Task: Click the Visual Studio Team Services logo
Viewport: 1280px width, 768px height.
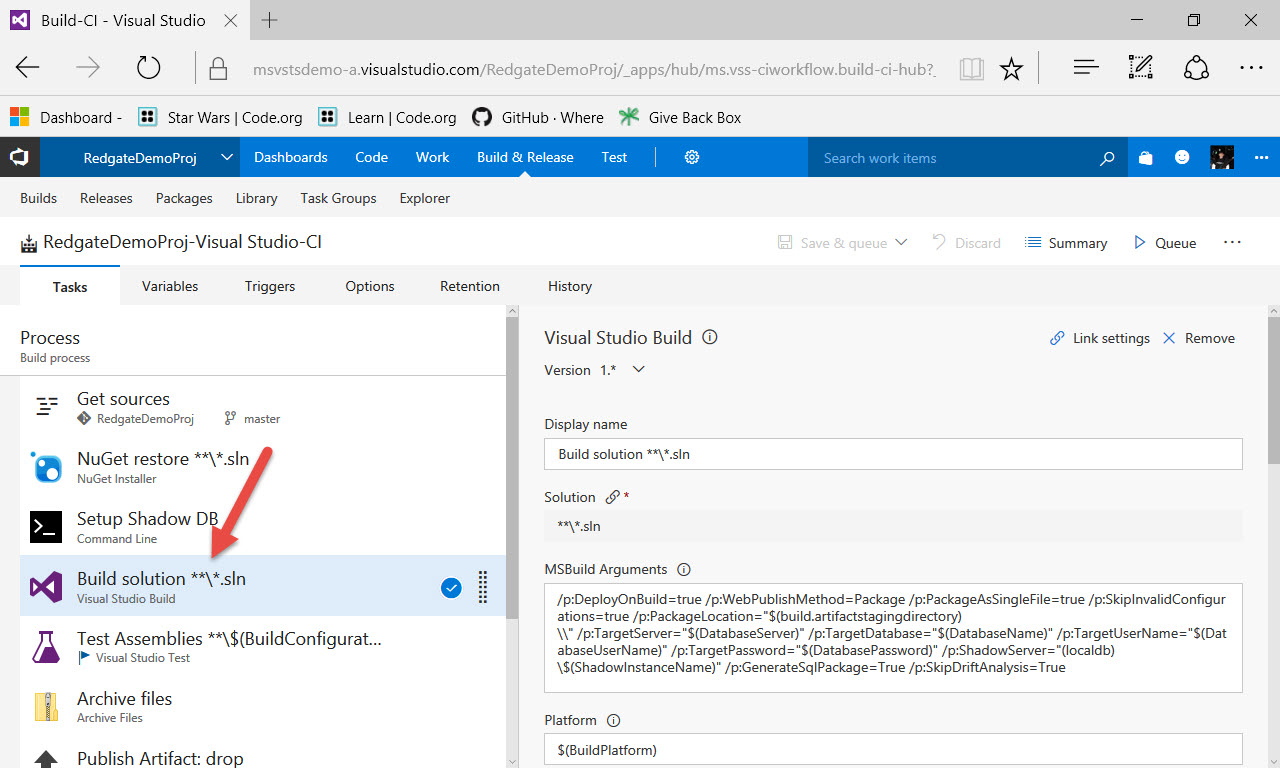Action: point(19,157)
